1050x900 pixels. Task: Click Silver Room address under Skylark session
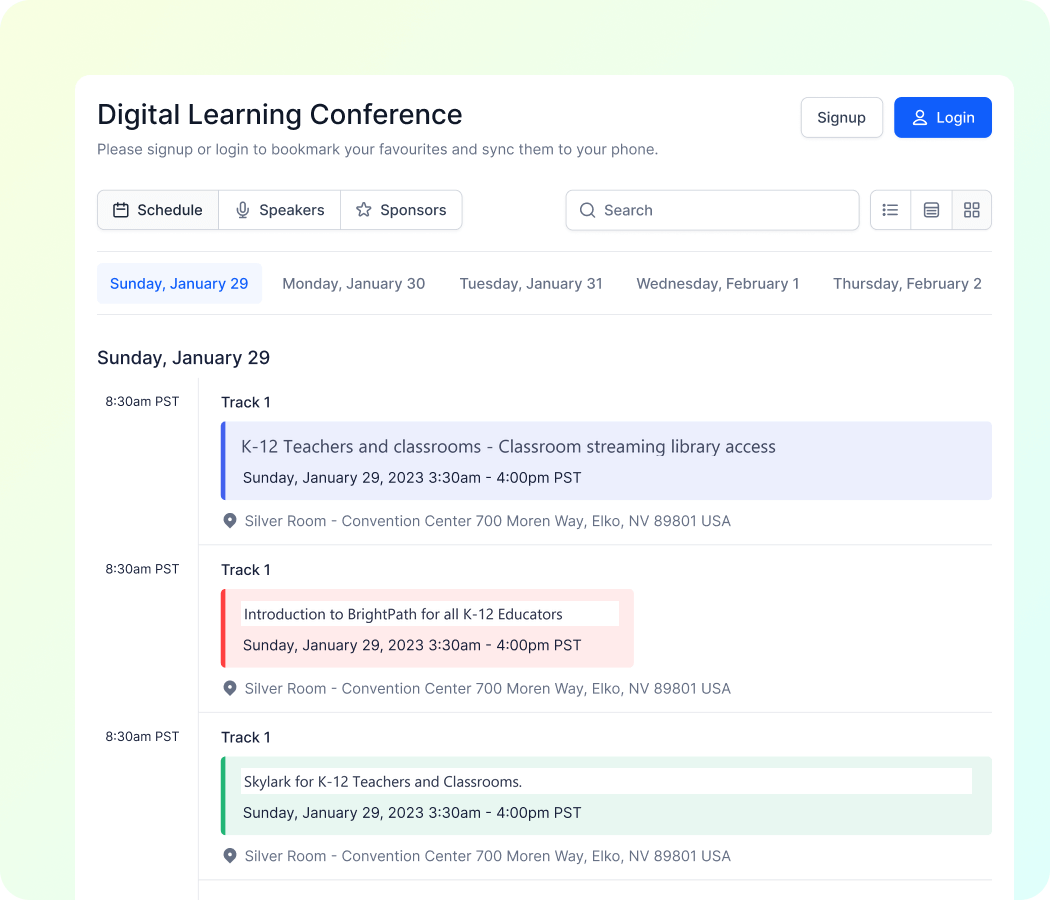[488, 856]
